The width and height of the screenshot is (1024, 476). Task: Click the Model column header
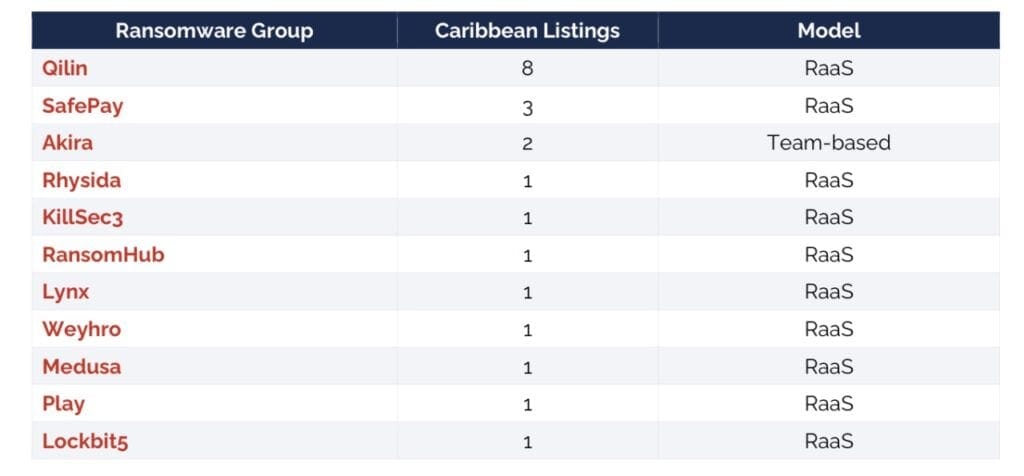click(x=829, y=31)
